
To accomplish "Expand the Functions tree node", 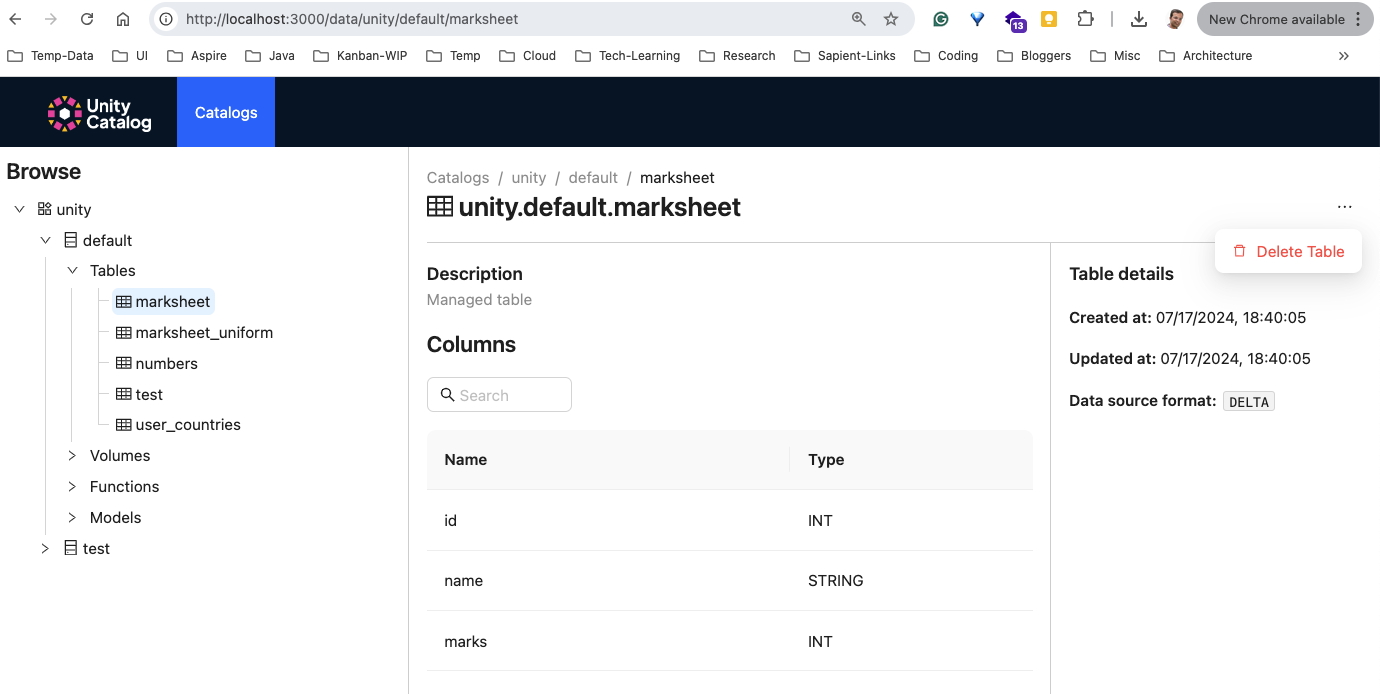I will click(x=72, y=486).
